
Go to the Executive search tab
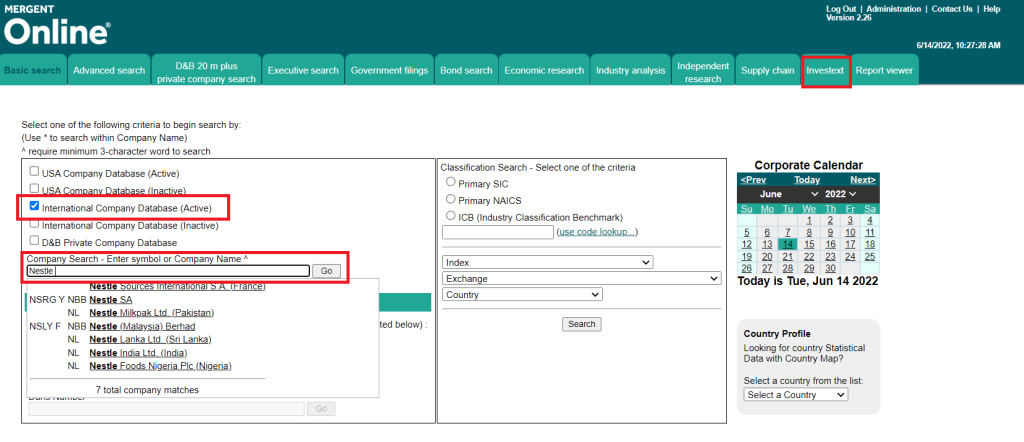coord(303,70)
